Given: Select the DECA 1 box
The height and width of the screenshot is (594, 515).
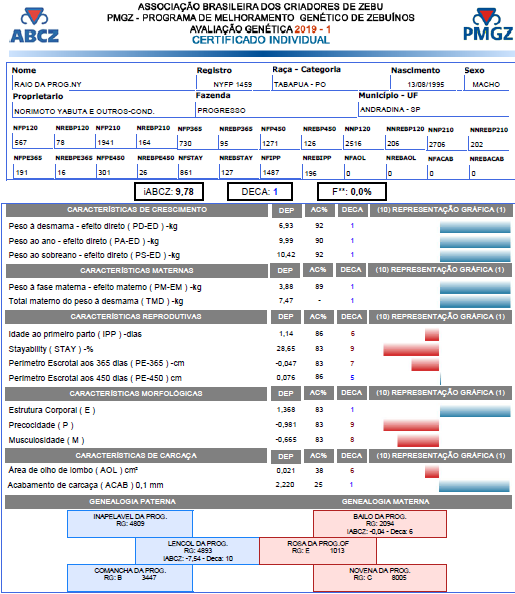Looking at the screenshot, I should (260, 192).
